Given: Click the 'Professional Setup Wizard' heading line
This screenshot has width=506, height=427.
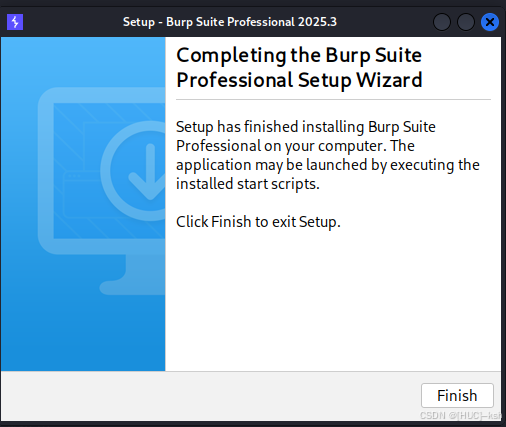Looking at the screenshot, I should (299, 80).
